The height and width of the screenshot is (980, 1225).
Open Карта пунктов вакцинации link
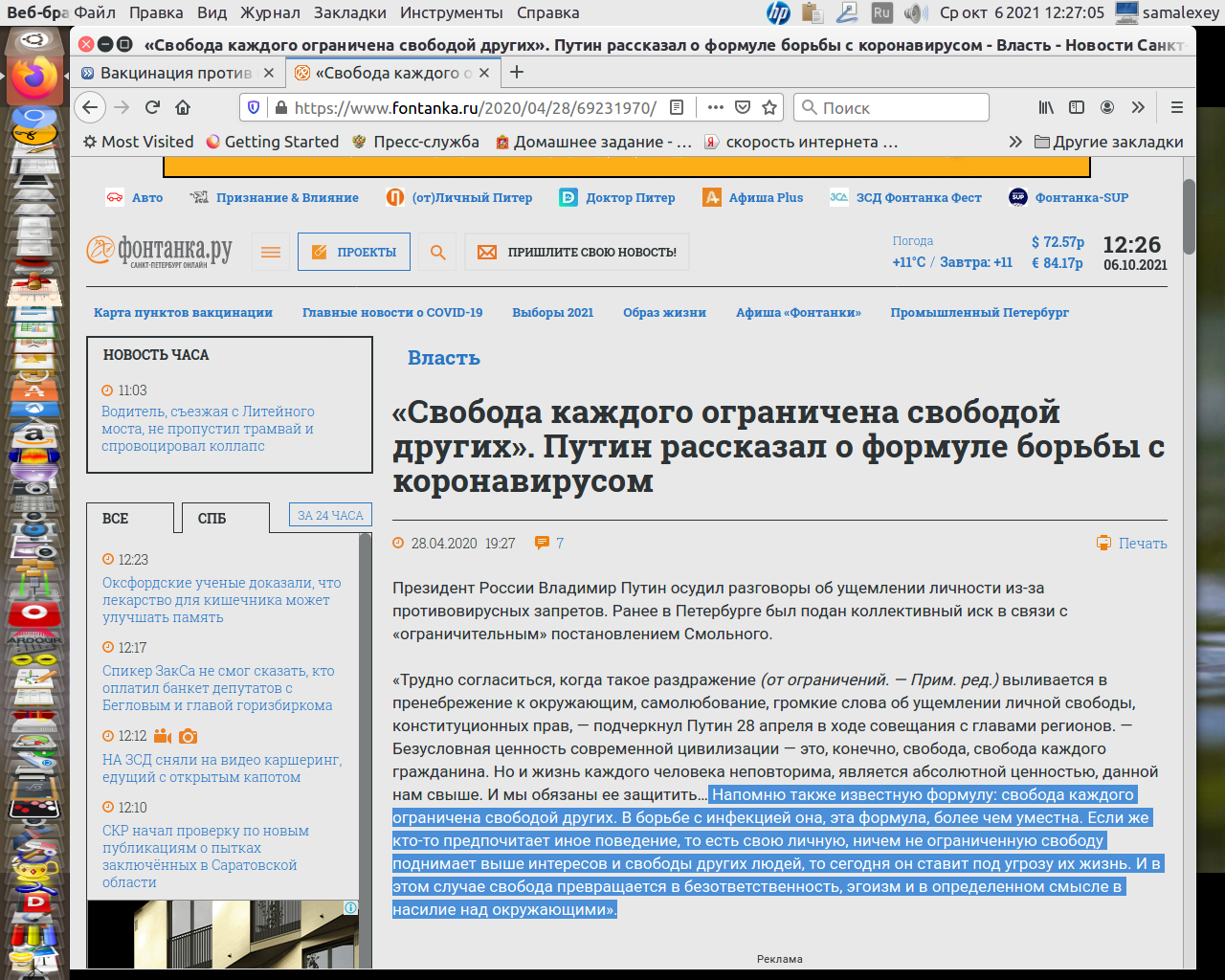click(183, 312)
